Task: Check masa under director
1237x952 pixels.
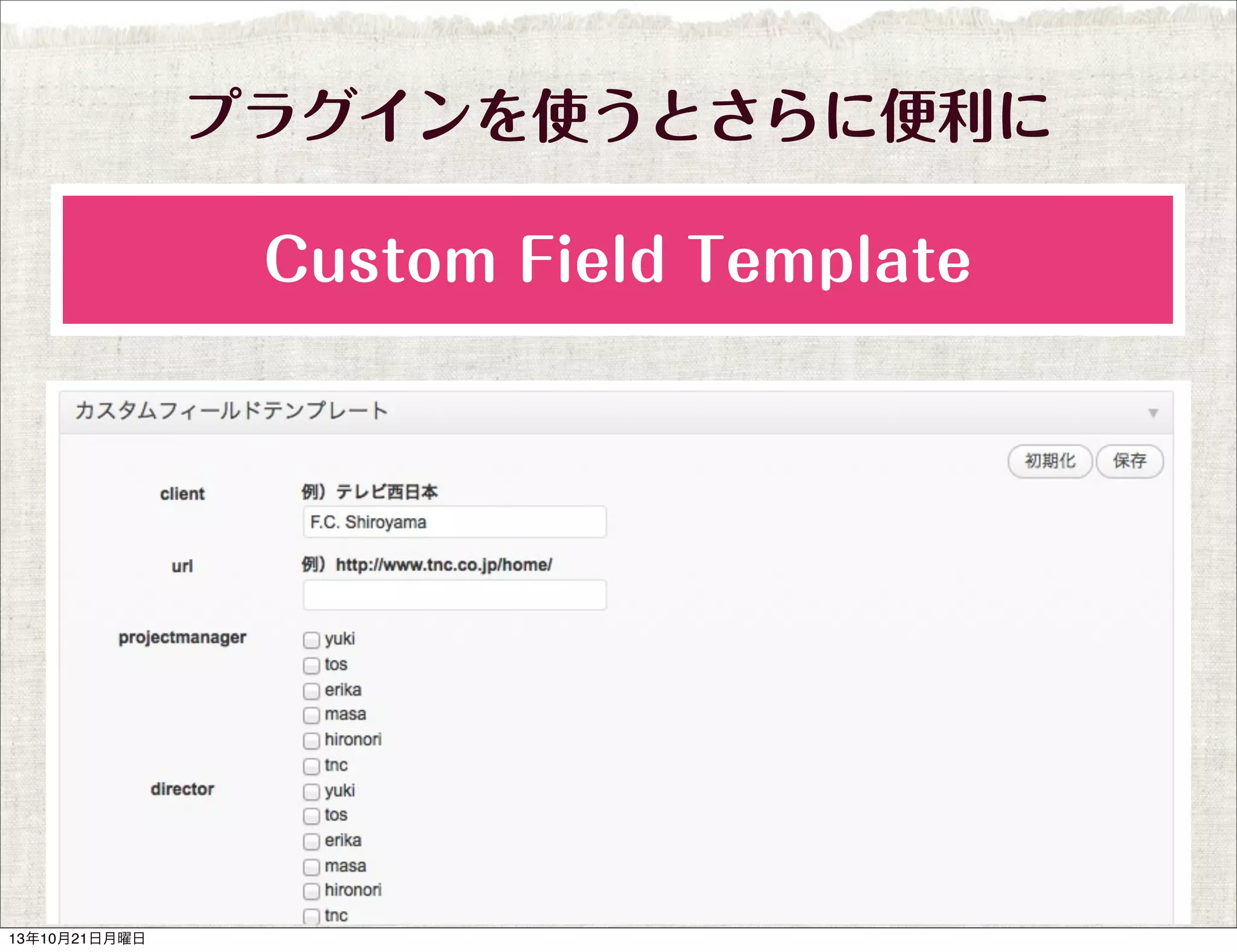Action: 312,867
